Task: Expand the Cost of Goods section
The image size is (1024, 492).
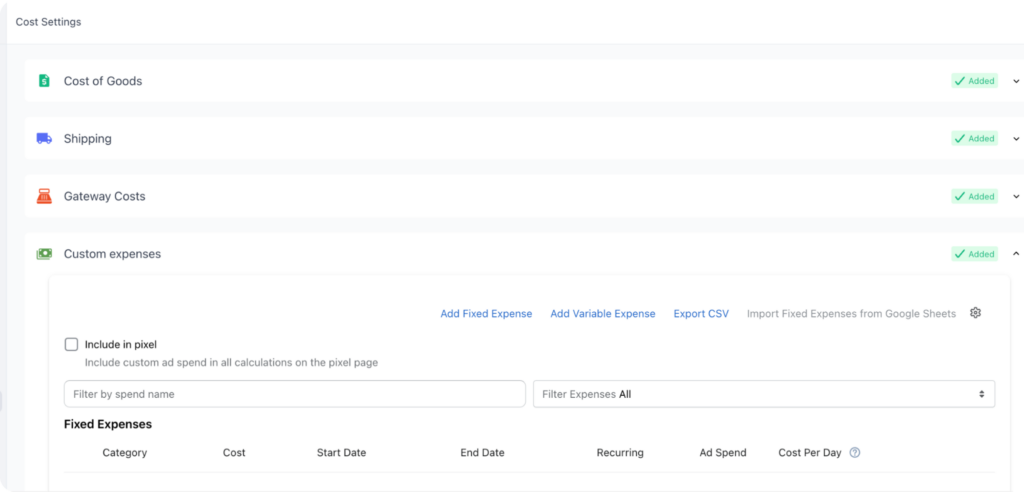Action: (x=1016, y=81)
